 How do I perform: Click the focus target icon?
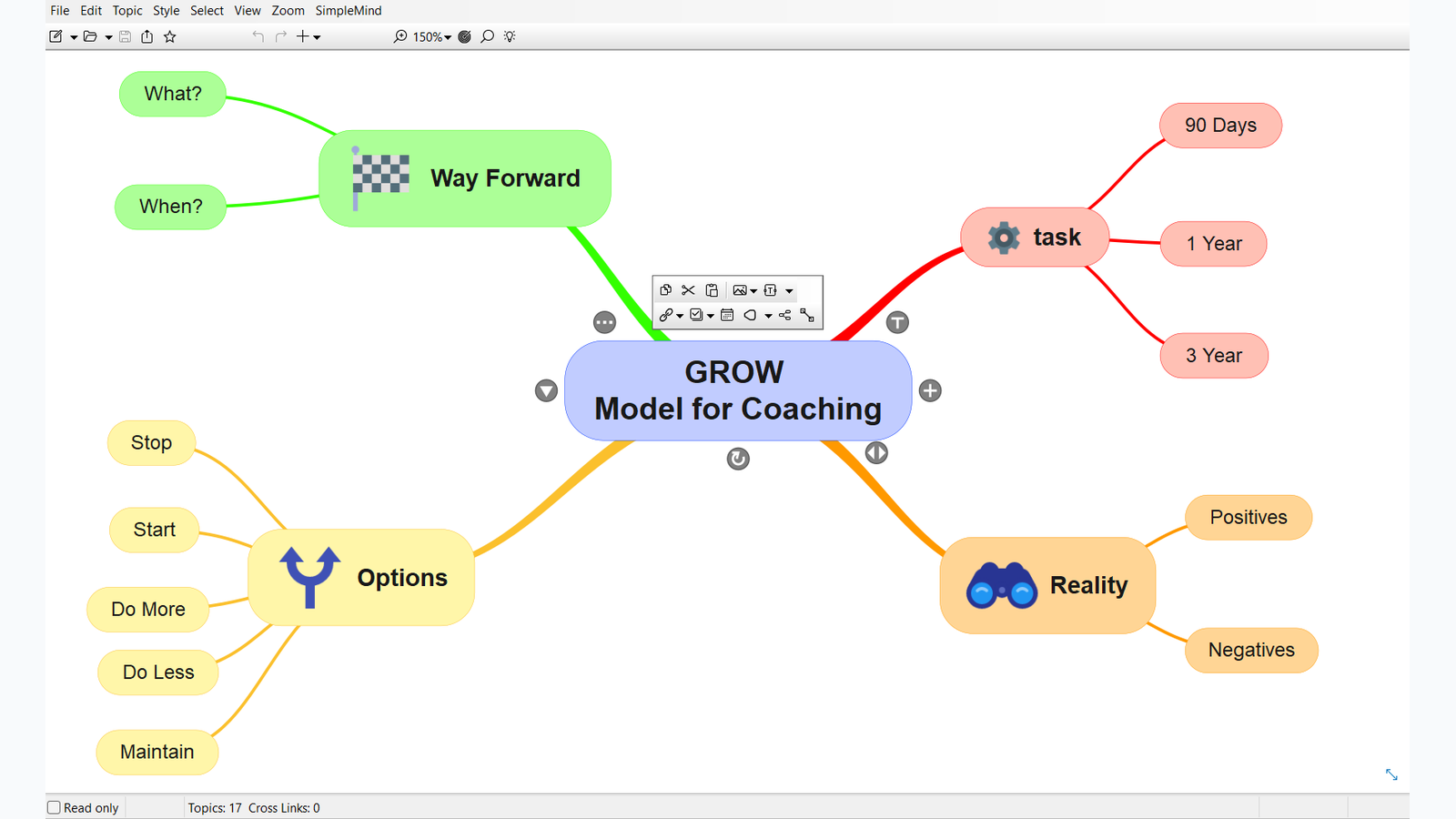click(x=465, y=36)
